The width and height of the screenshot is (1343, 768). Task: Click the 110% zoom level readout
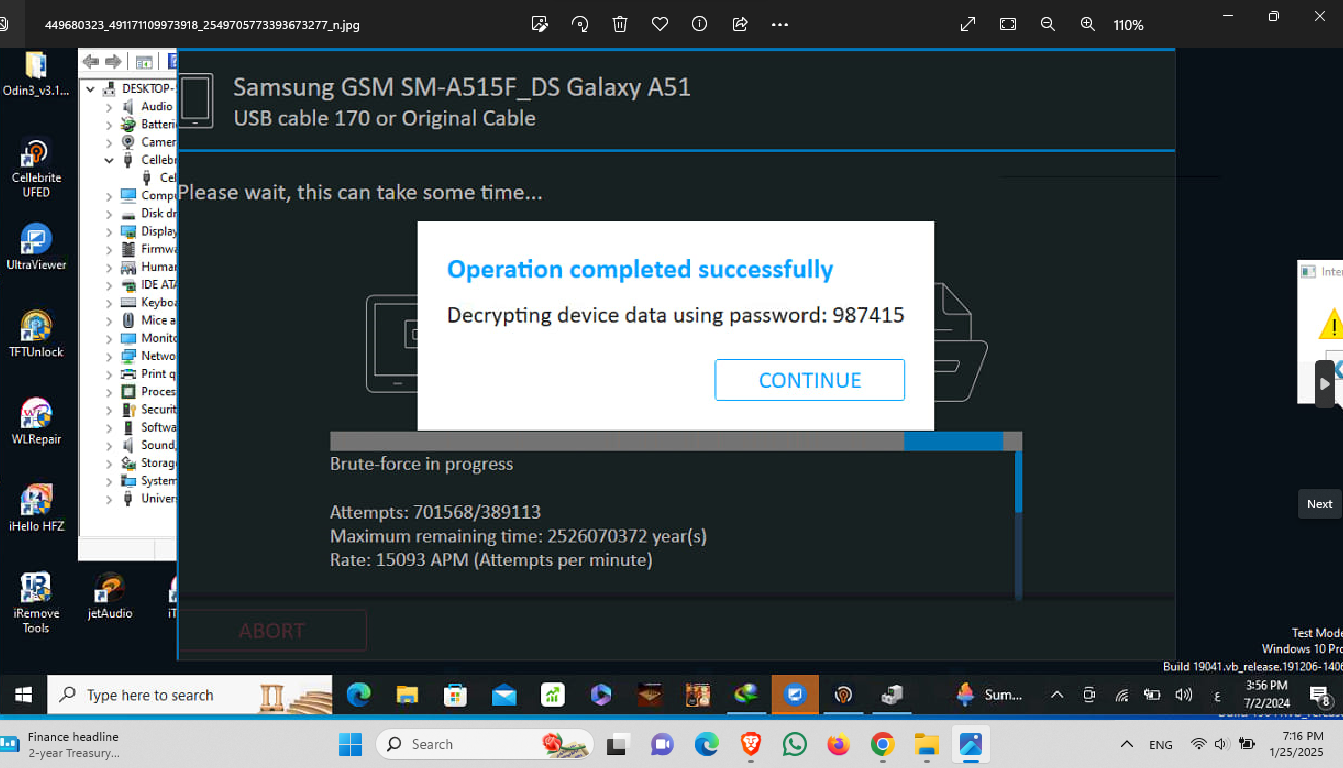pyautogui.click(x=1129, y=25)
